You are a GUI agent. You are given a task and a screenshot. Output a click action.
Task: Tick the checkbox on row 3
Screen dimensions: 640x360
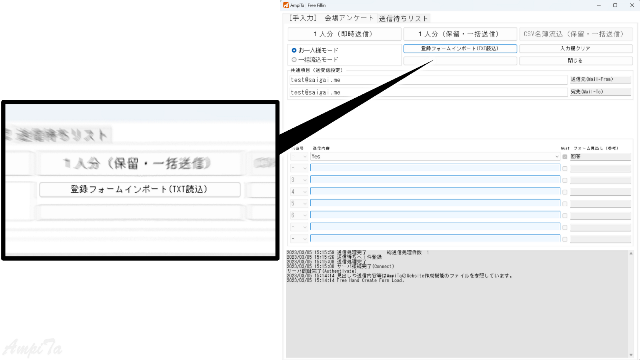point(564,180)
